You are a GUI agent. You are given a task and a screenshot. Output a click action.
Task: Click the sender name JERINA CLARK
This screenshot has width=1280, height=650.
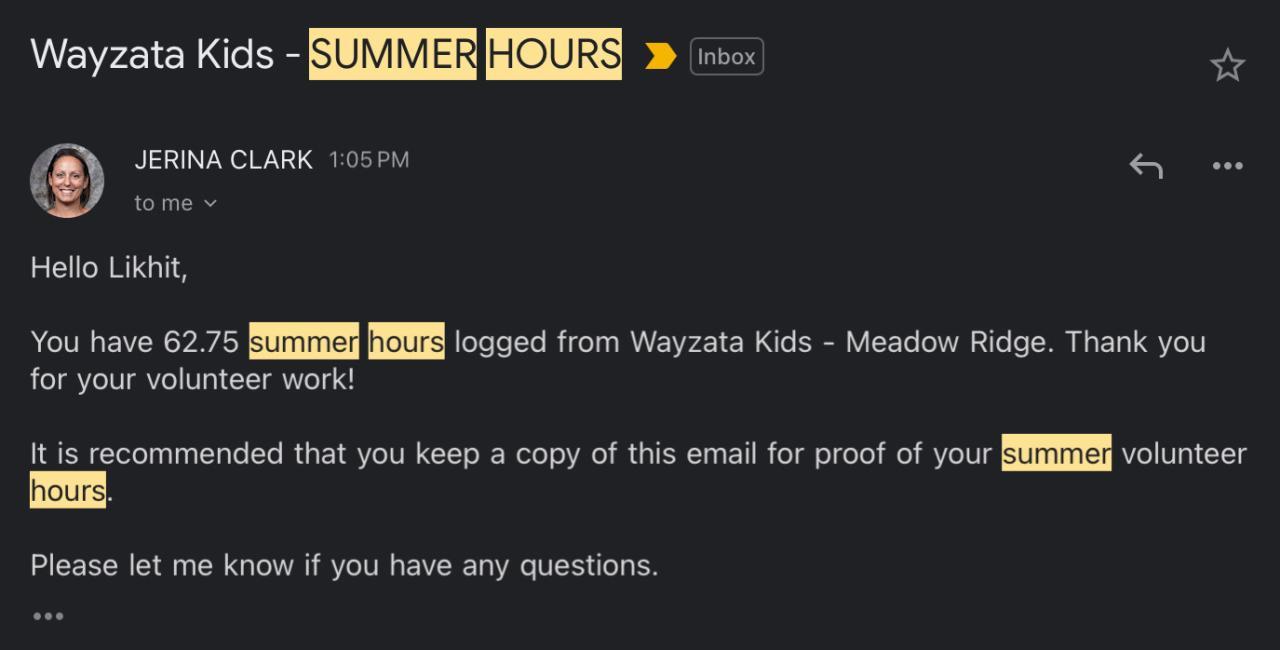[223, 160]
